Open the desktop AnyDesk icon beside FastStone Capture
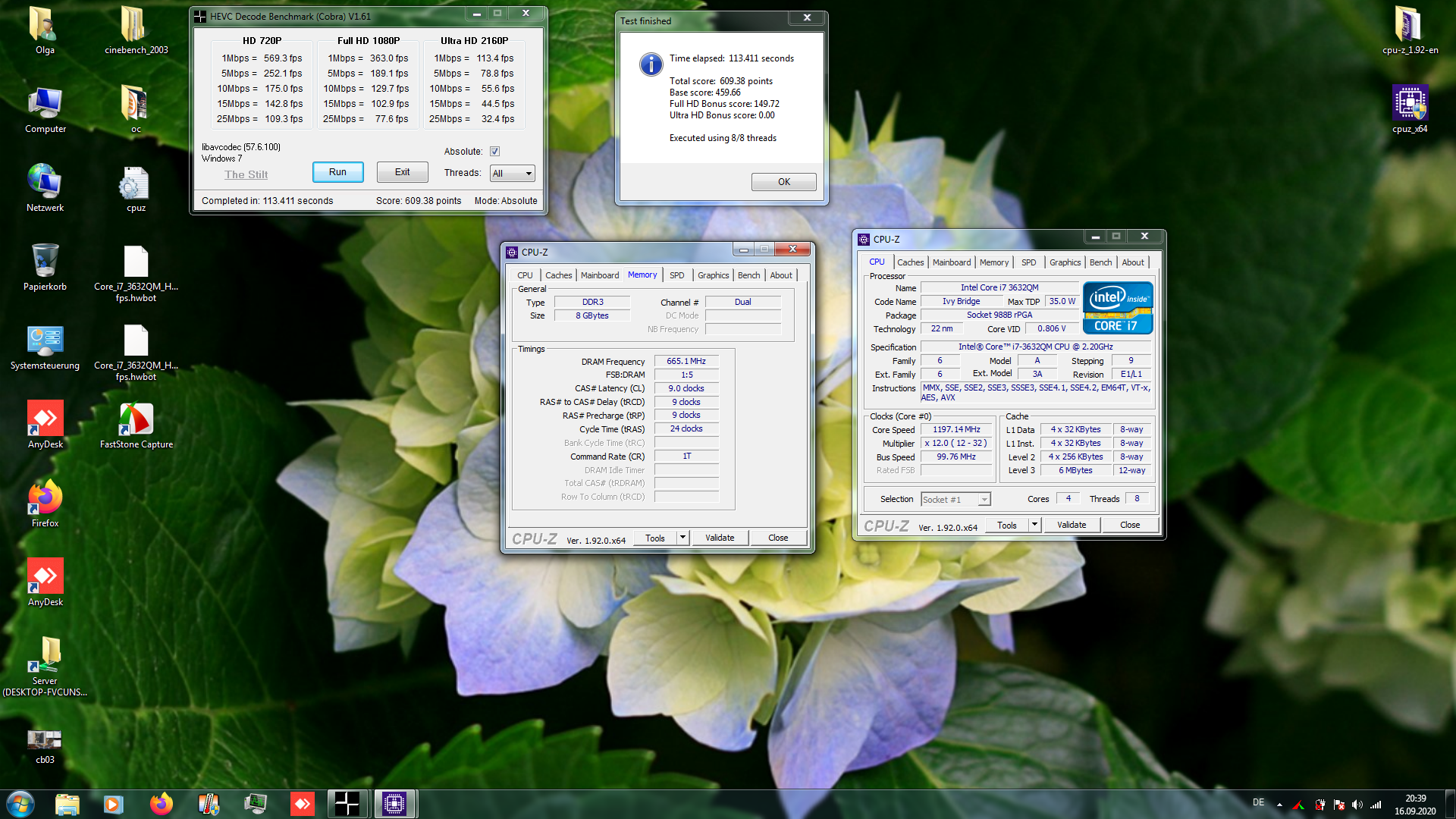The width and height of the screenshot is (1456, 819). click(45, 425)
